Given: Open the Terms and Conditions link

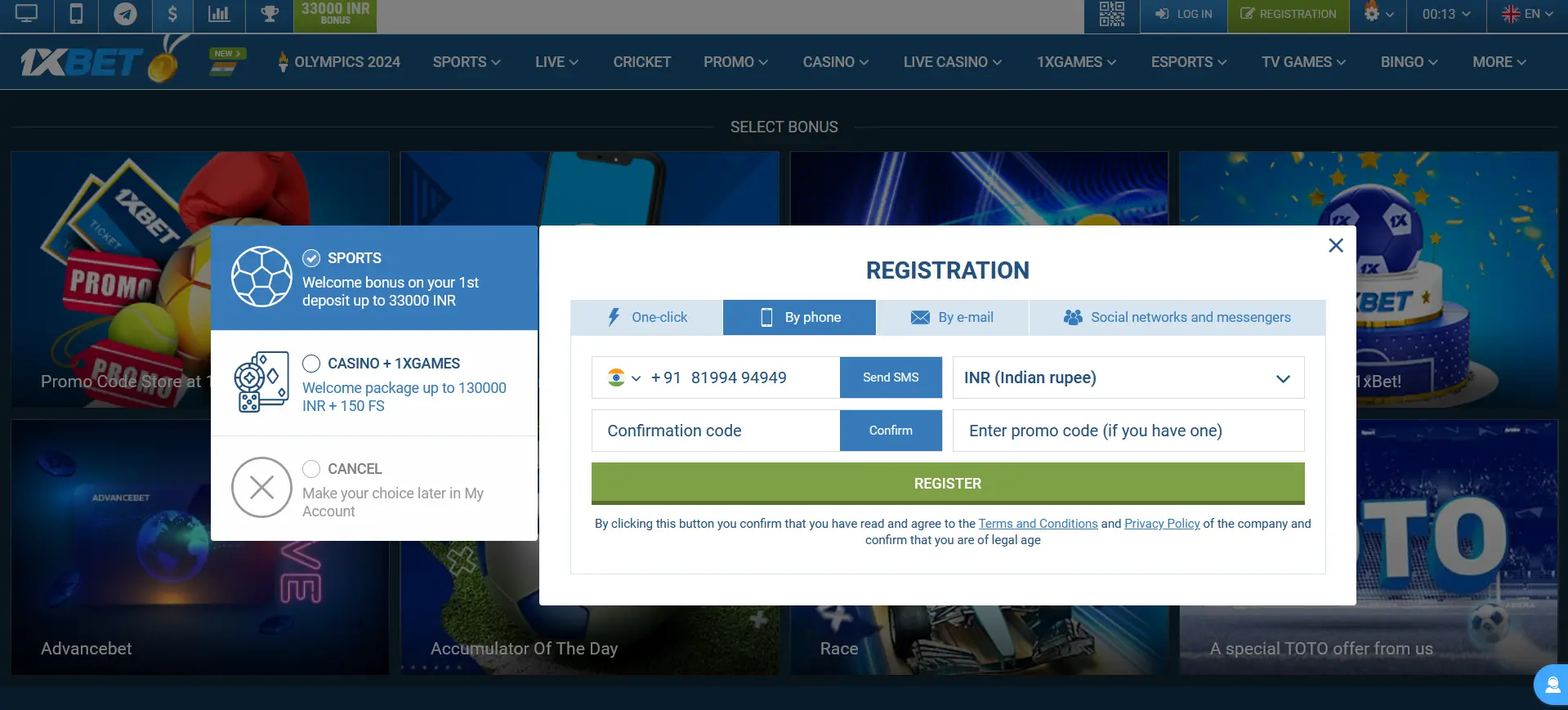Looking at the screenshot, I should tap(1038, 524).
